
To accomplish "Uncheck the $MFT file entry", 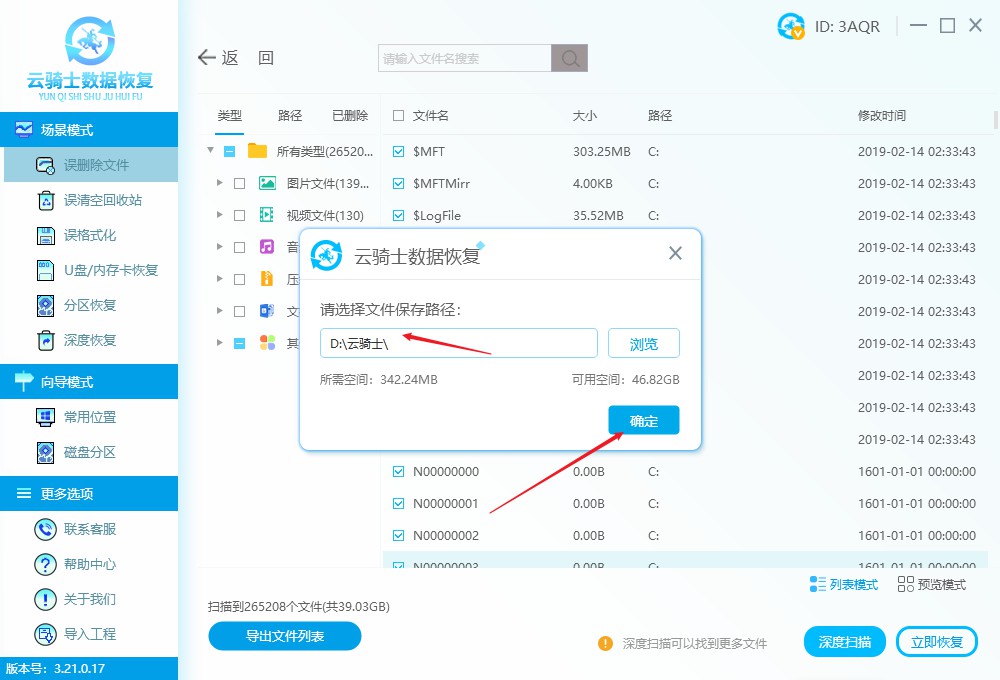I will [x=398, y=150].
